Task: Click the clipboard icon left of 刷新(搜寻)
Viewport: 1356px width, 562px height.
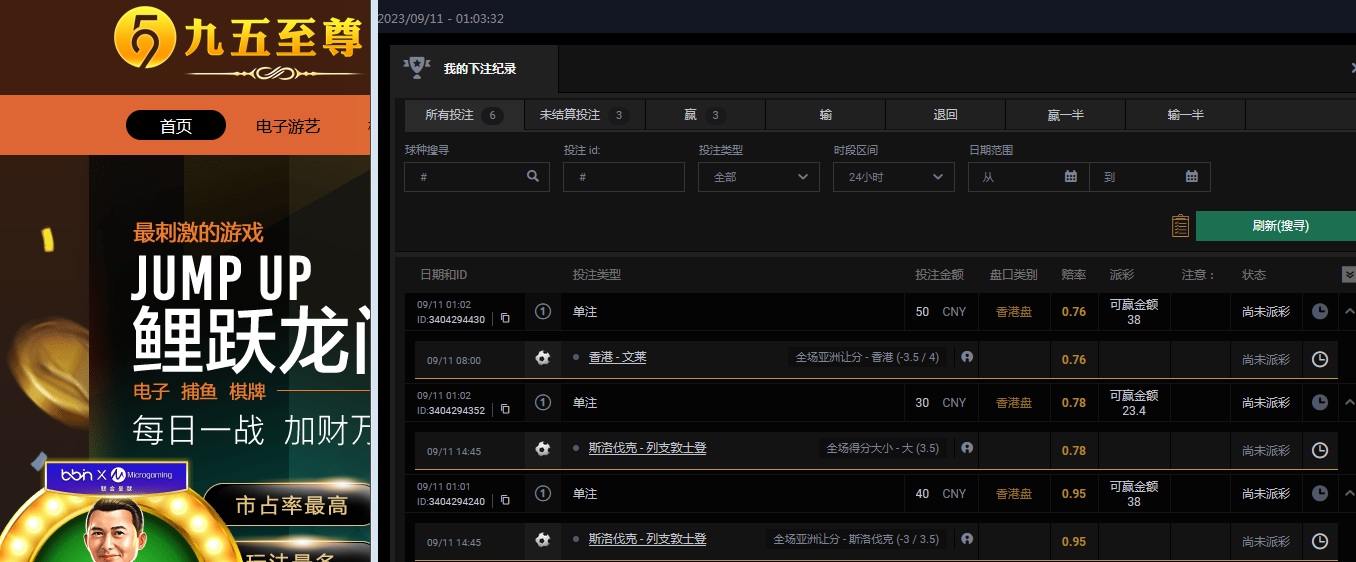Action: click(1180, 226)
